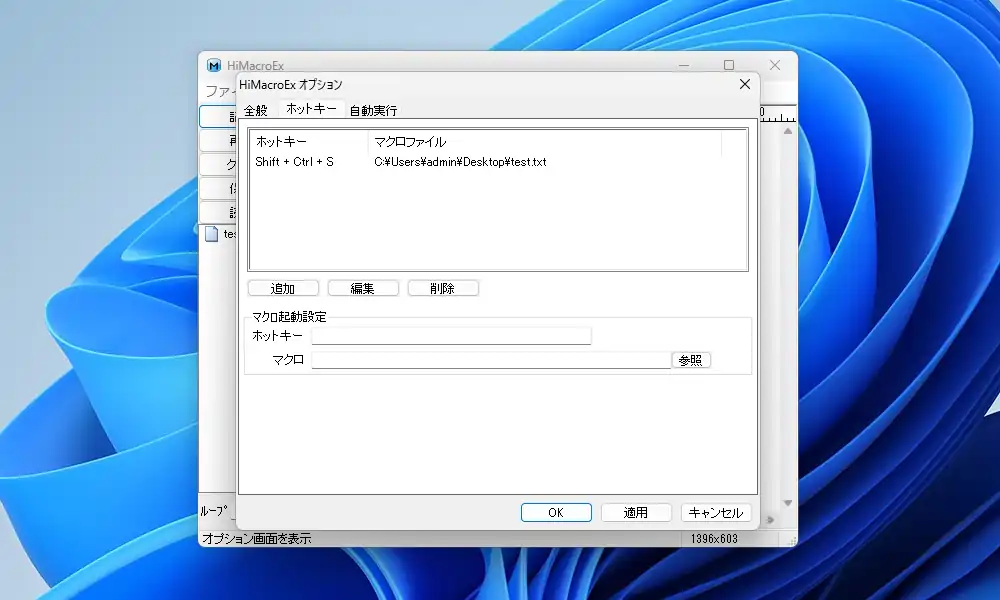This screenshot has height=600, width=1000.
Task: Click the test file icon in left panel
Action: pyautogui.click(x=211, y=234)
